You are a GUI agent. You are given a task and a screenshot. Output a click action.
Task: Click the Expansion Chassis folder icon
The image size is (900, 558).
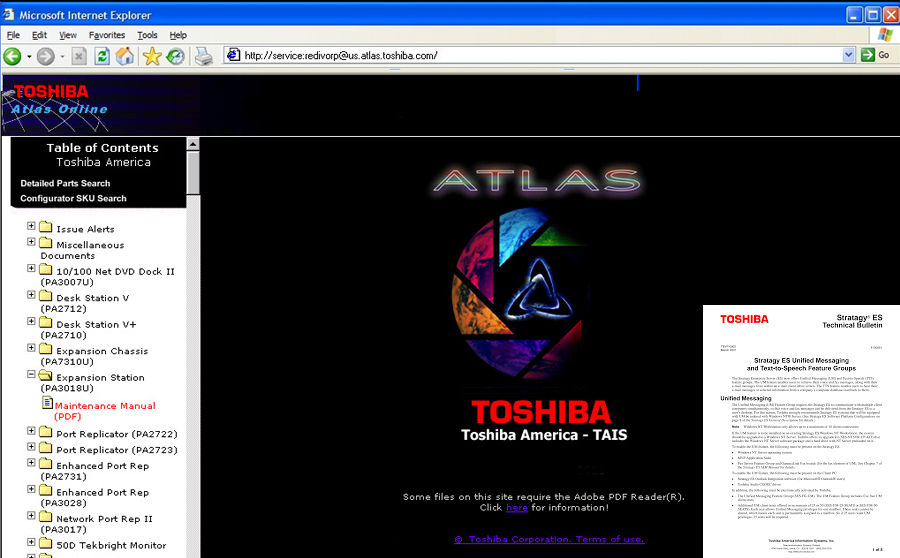[x=46, y=348]
